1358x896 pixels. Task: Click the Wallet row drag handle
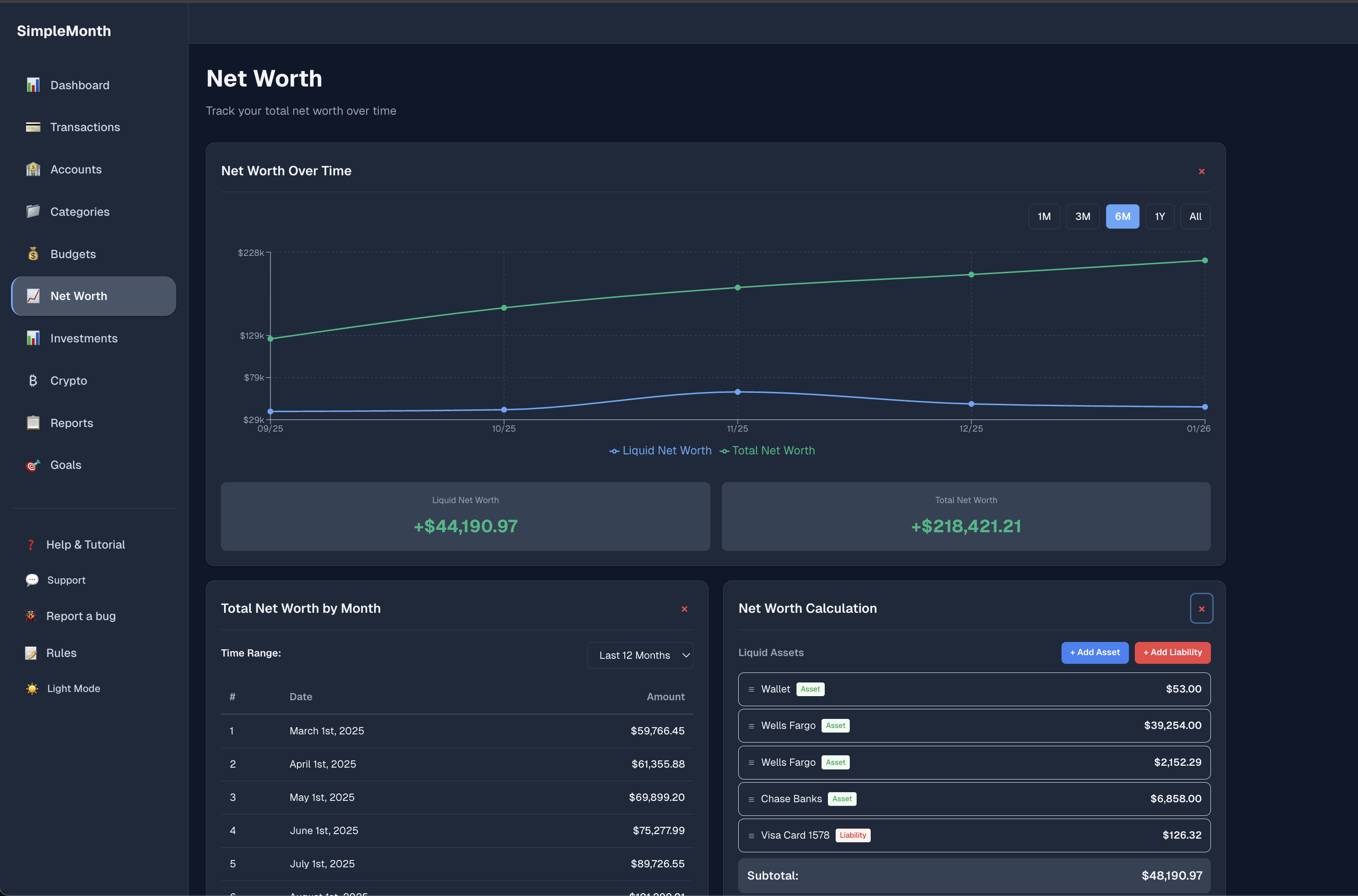click(x=751, y=689)
